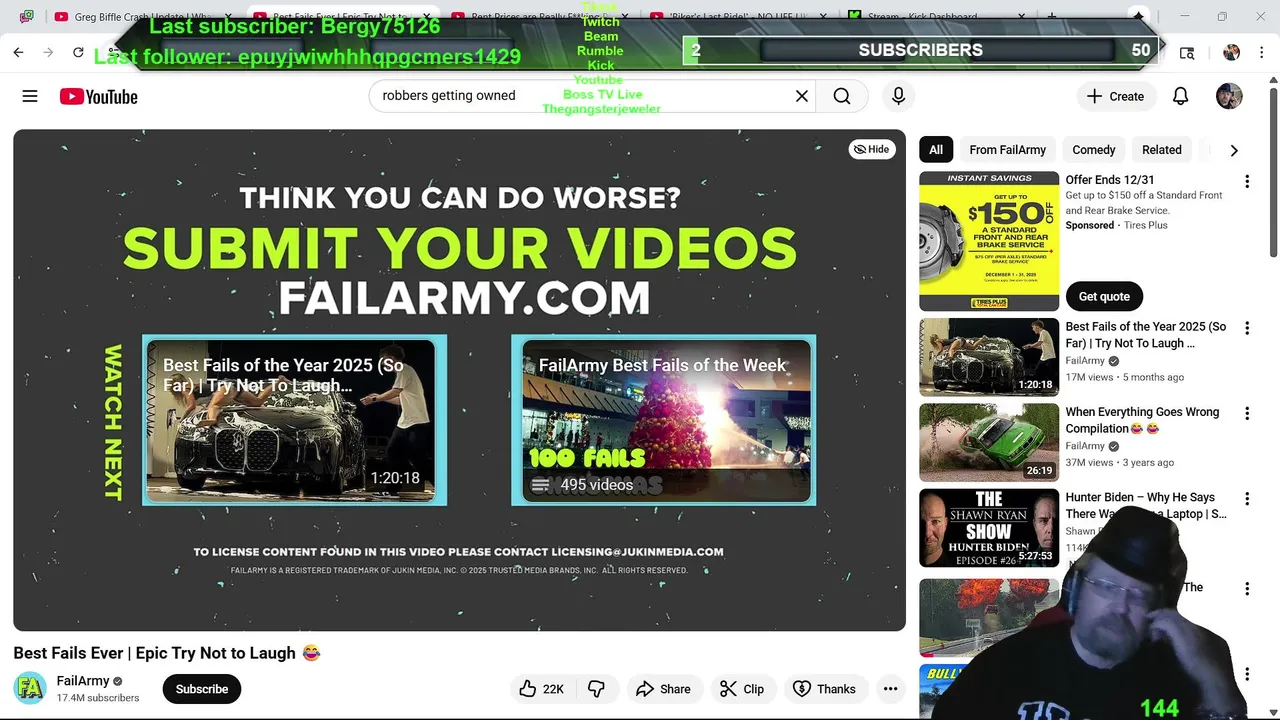
Task: Open media control icon in browser toolbar
Action: 1187,52
